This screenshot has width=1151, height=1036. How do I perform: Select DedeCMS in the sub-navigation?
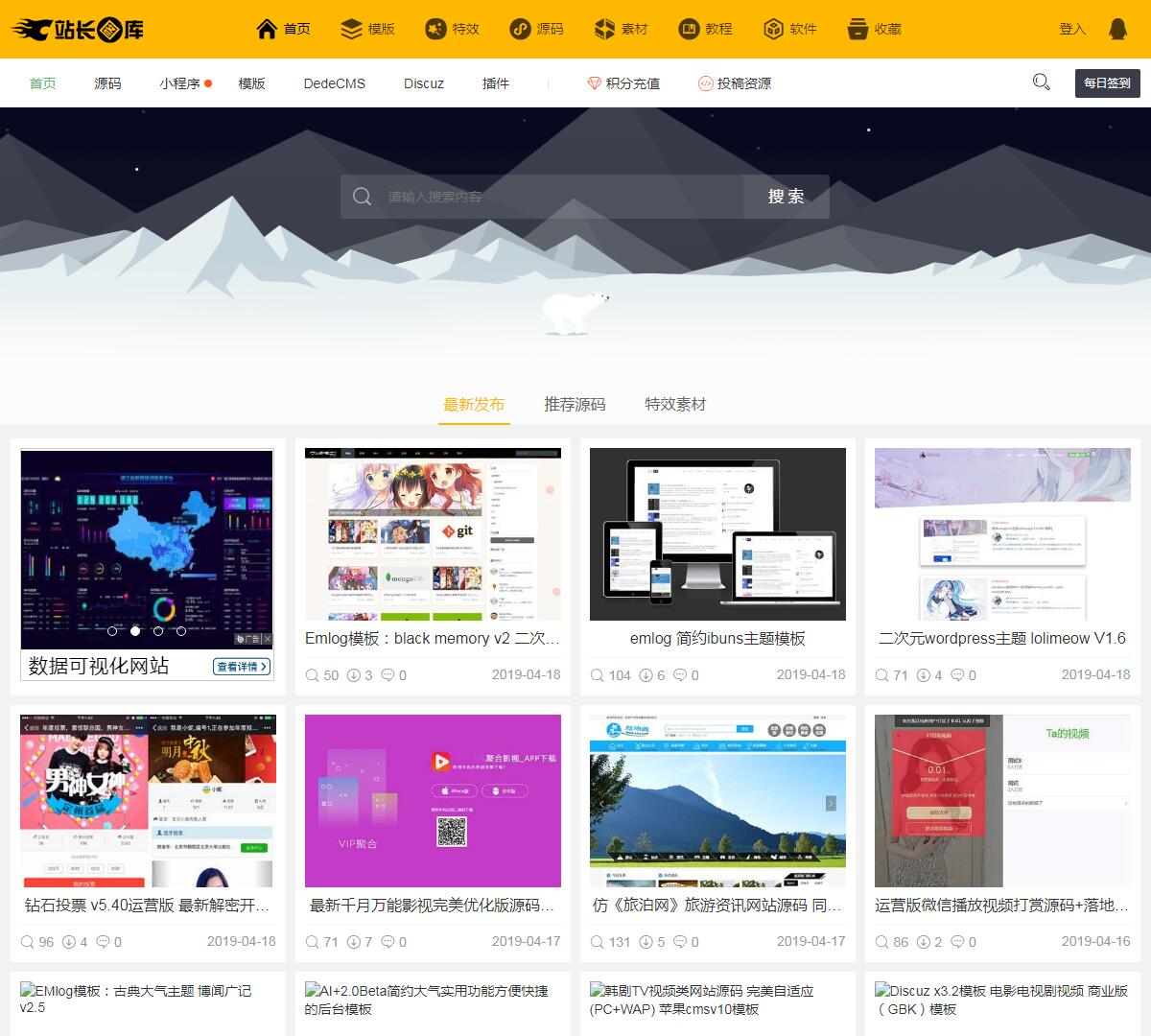pos(335,83)
